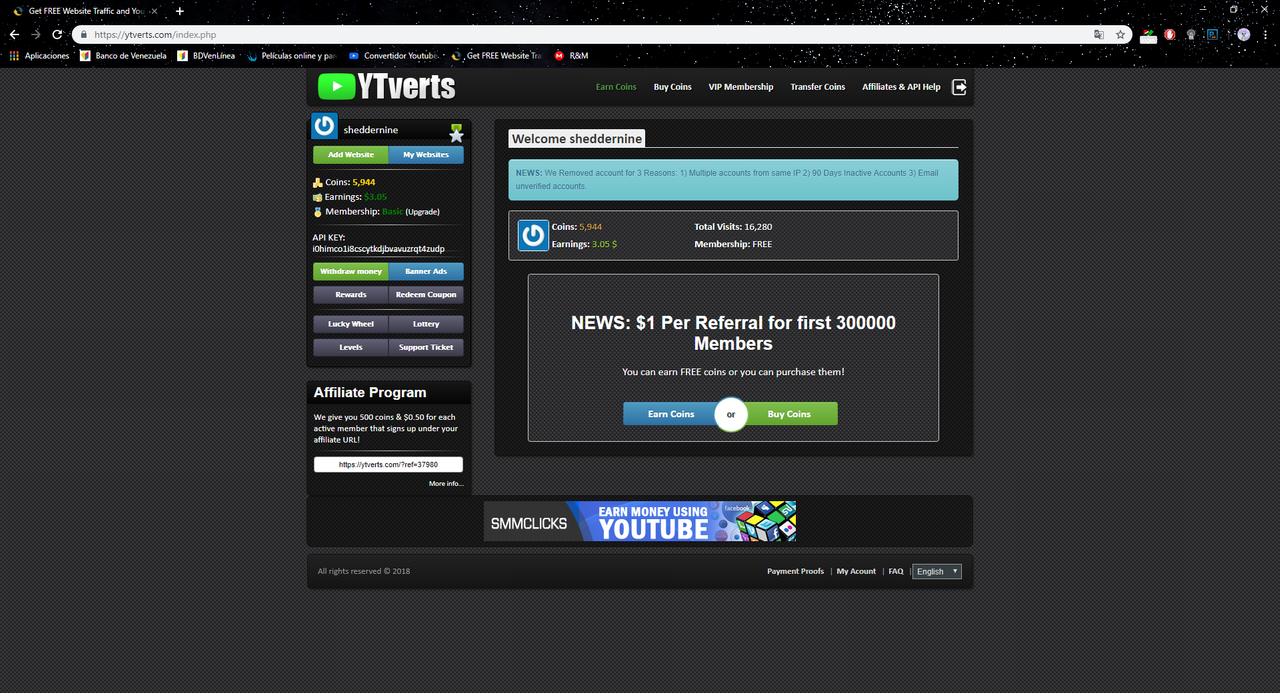This screenshot has height=693, width=1280.
Task: Open the BDVenLínea bookmark
Action: click(x=206, y=56)
